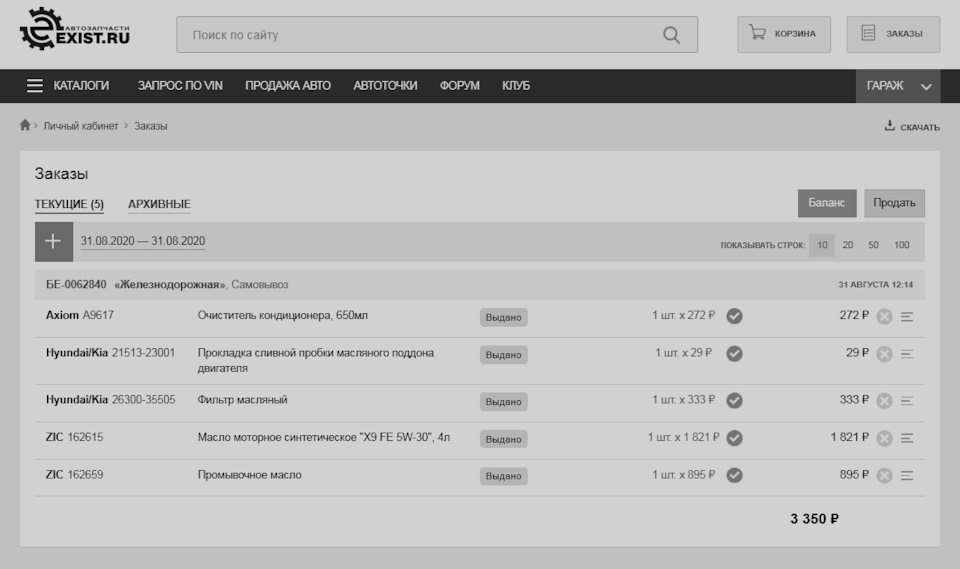Click checkmark icon in Axiom A9617 row
The image size is (960, 569).
click(x=734, y=316)
